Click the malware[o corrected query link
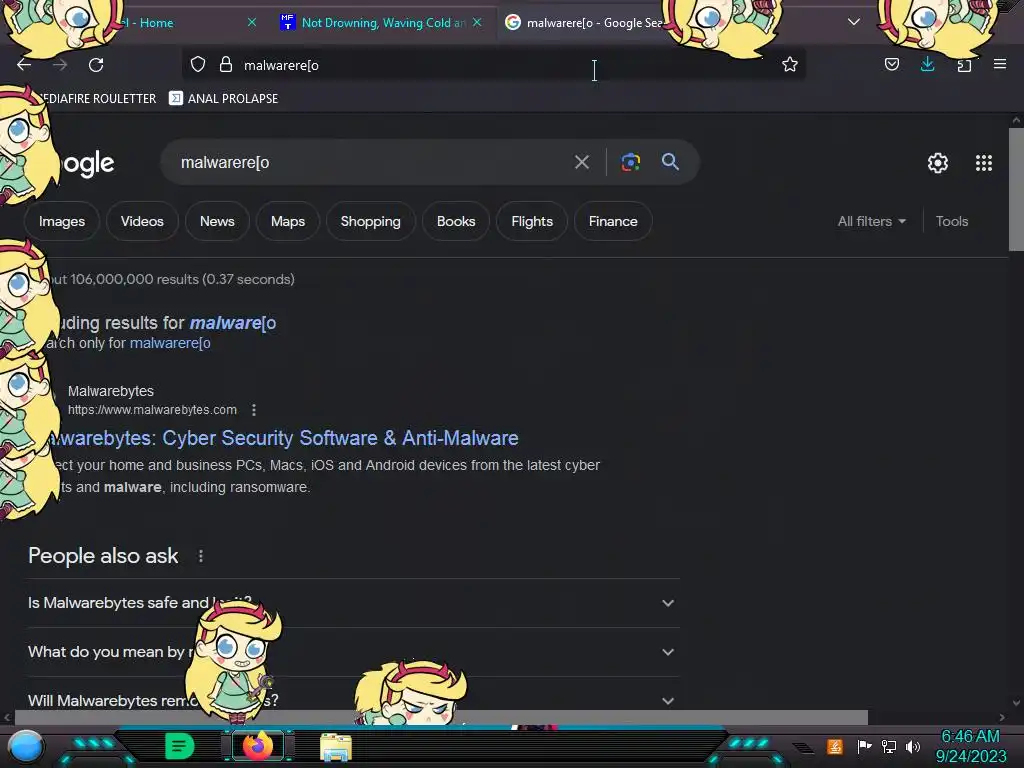 click(232, 323)
